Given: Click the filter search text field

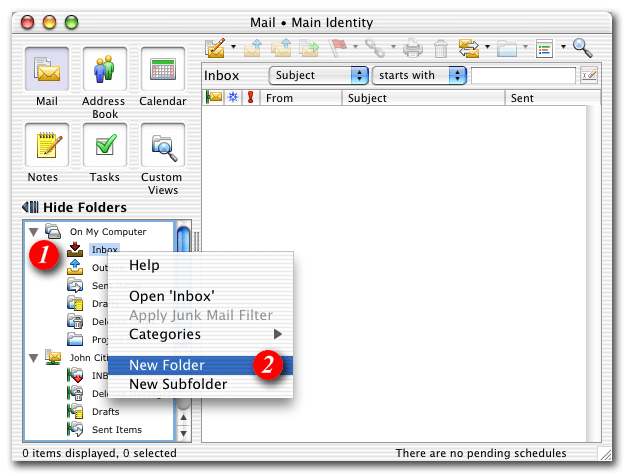Looking at the screenshot, I should click(522, 75).
